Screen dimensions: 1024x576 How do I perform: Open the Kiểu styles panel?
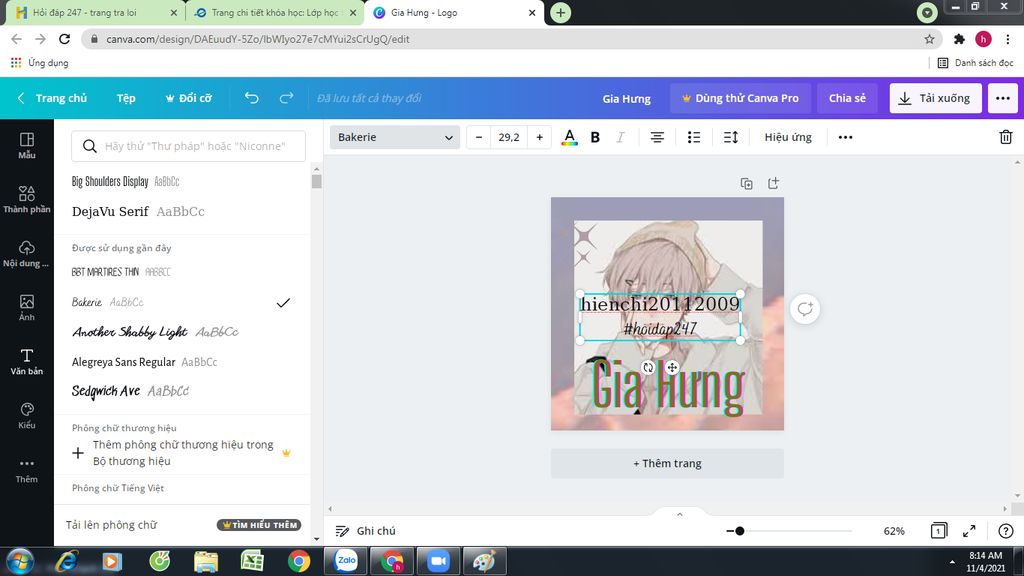[27, 415]
